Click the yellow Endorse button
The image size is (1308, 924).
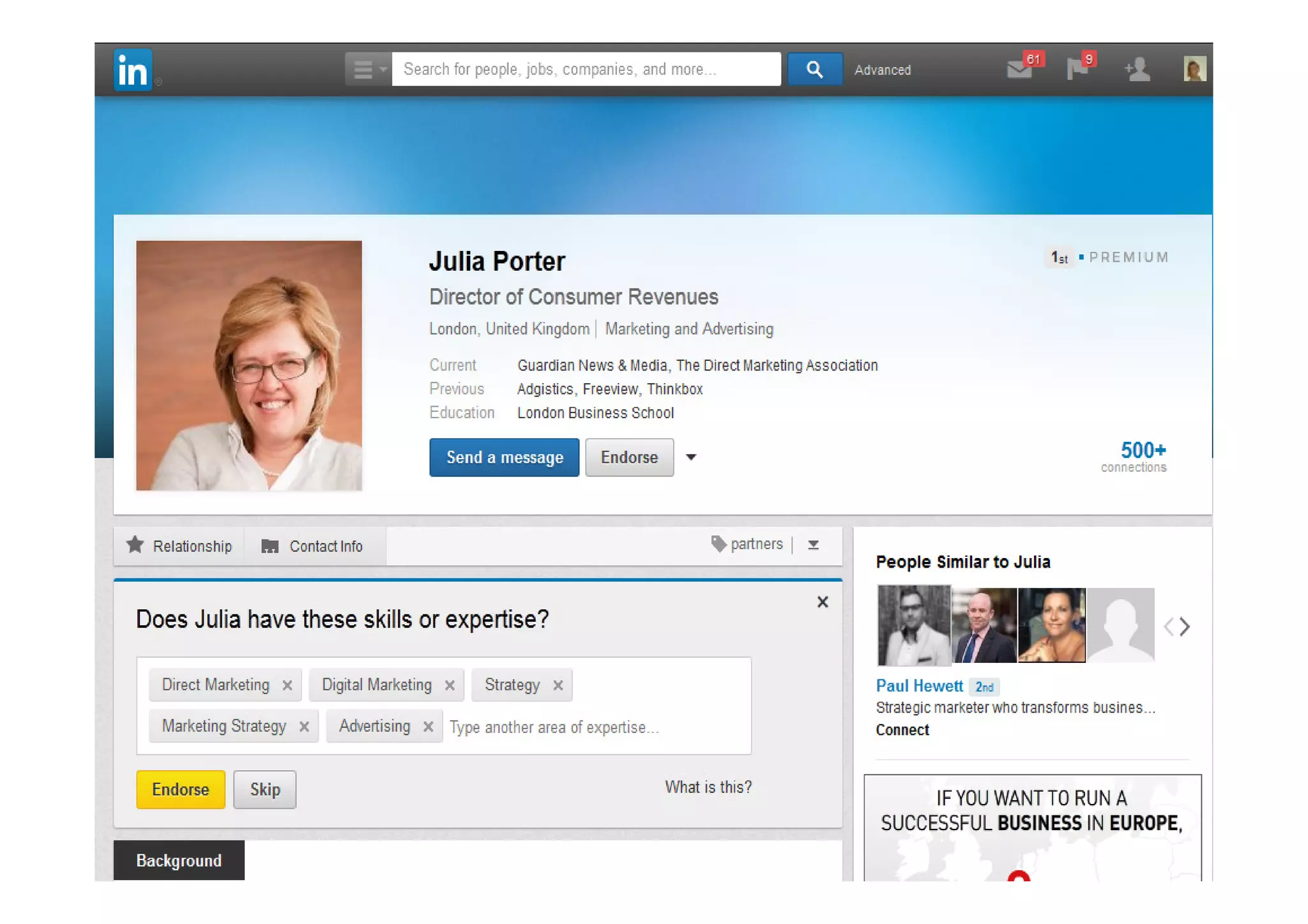[181, 789]
